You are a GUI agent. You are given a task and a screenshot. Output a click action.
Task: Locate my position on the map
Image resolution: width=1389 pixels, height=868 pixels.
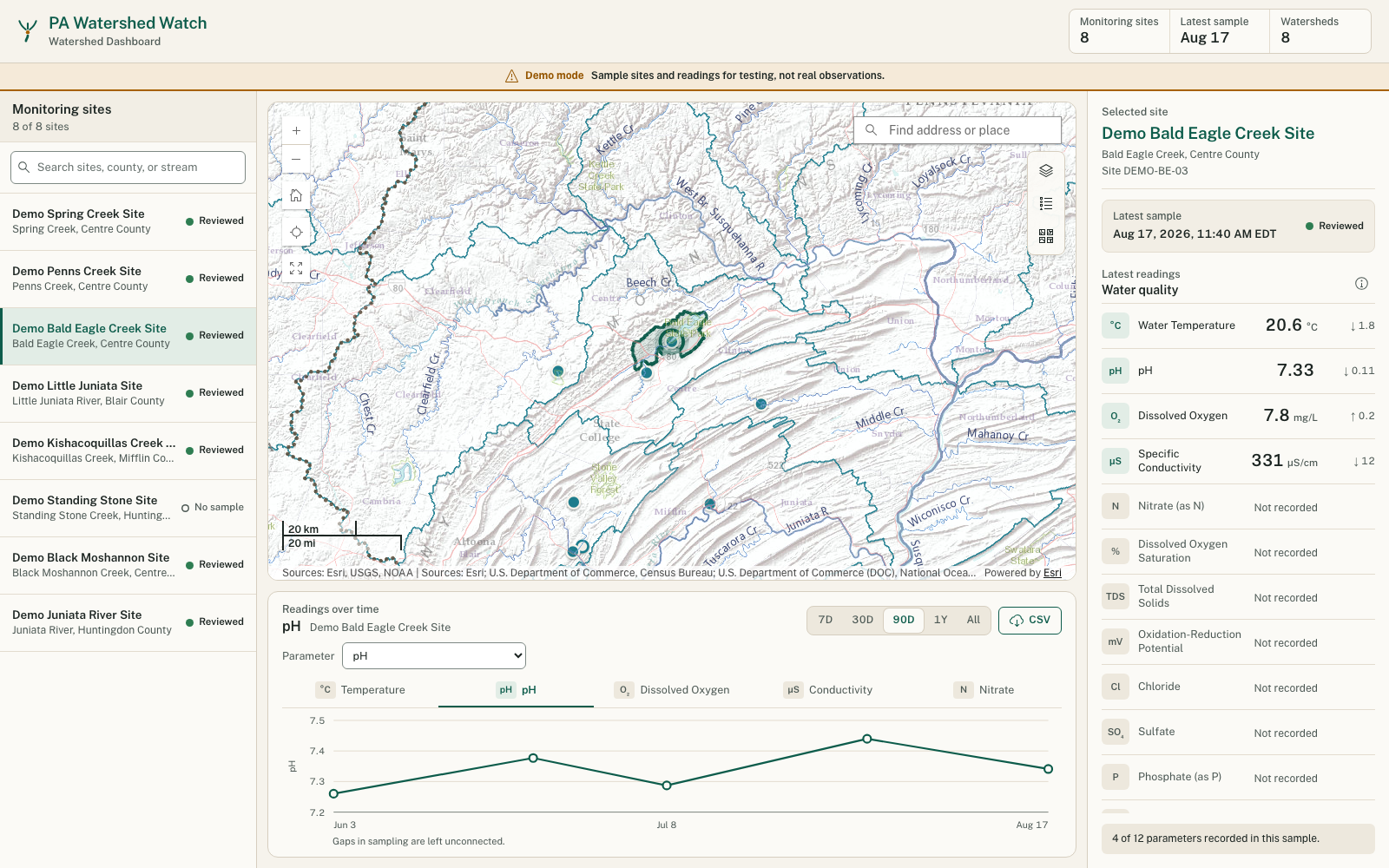tap(296, 232)
